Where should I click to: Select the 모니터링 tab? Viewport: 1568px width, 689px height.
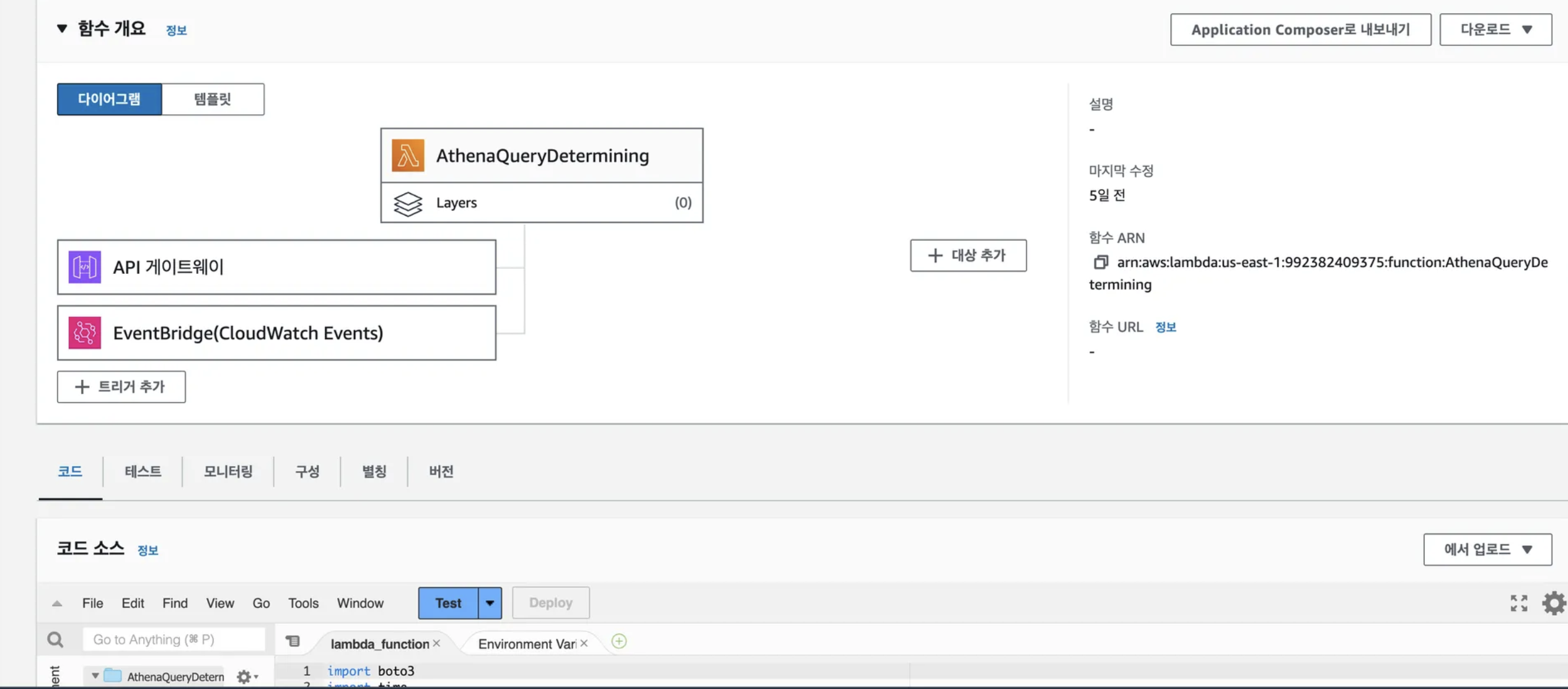click(x=228, y=472)
